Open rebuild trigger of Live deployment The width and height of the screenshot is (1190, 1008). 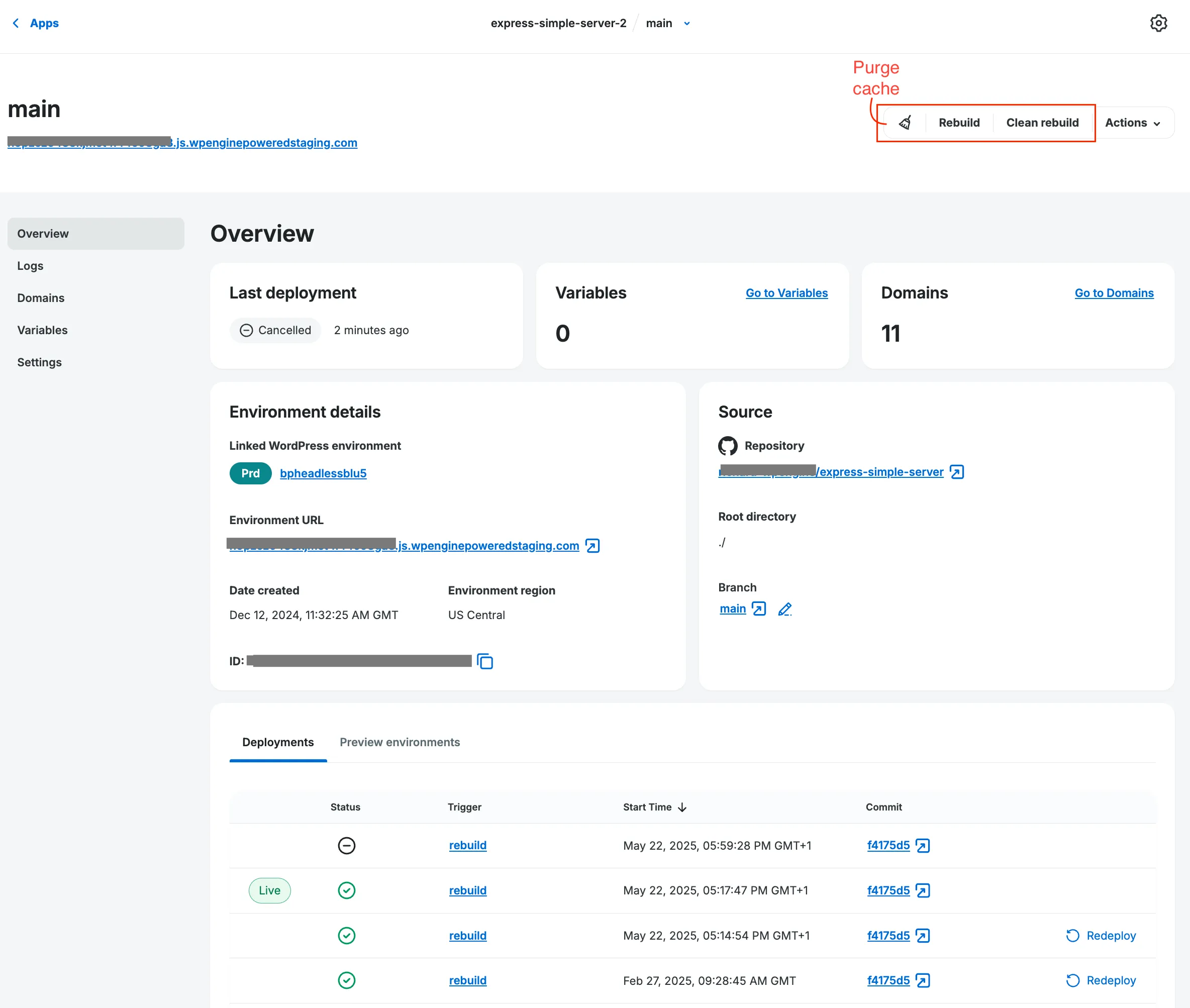click(x=467, y=890)
